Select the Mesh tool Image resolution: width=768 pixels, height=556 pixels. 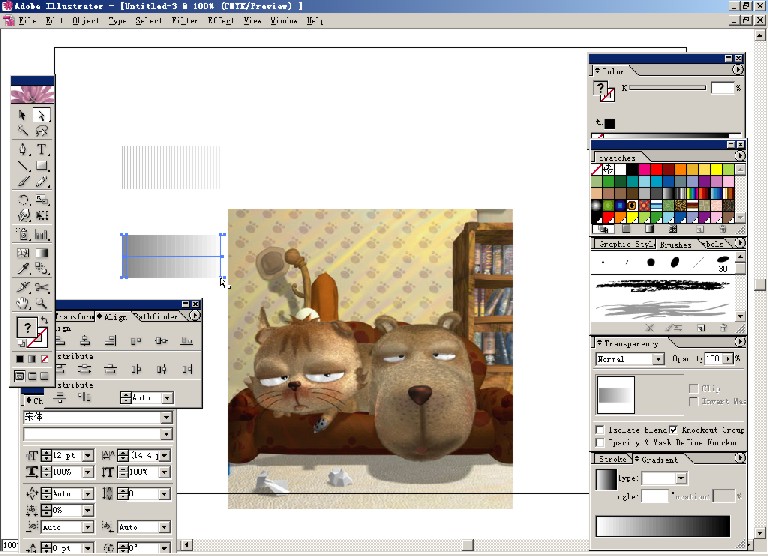point(23,253)
